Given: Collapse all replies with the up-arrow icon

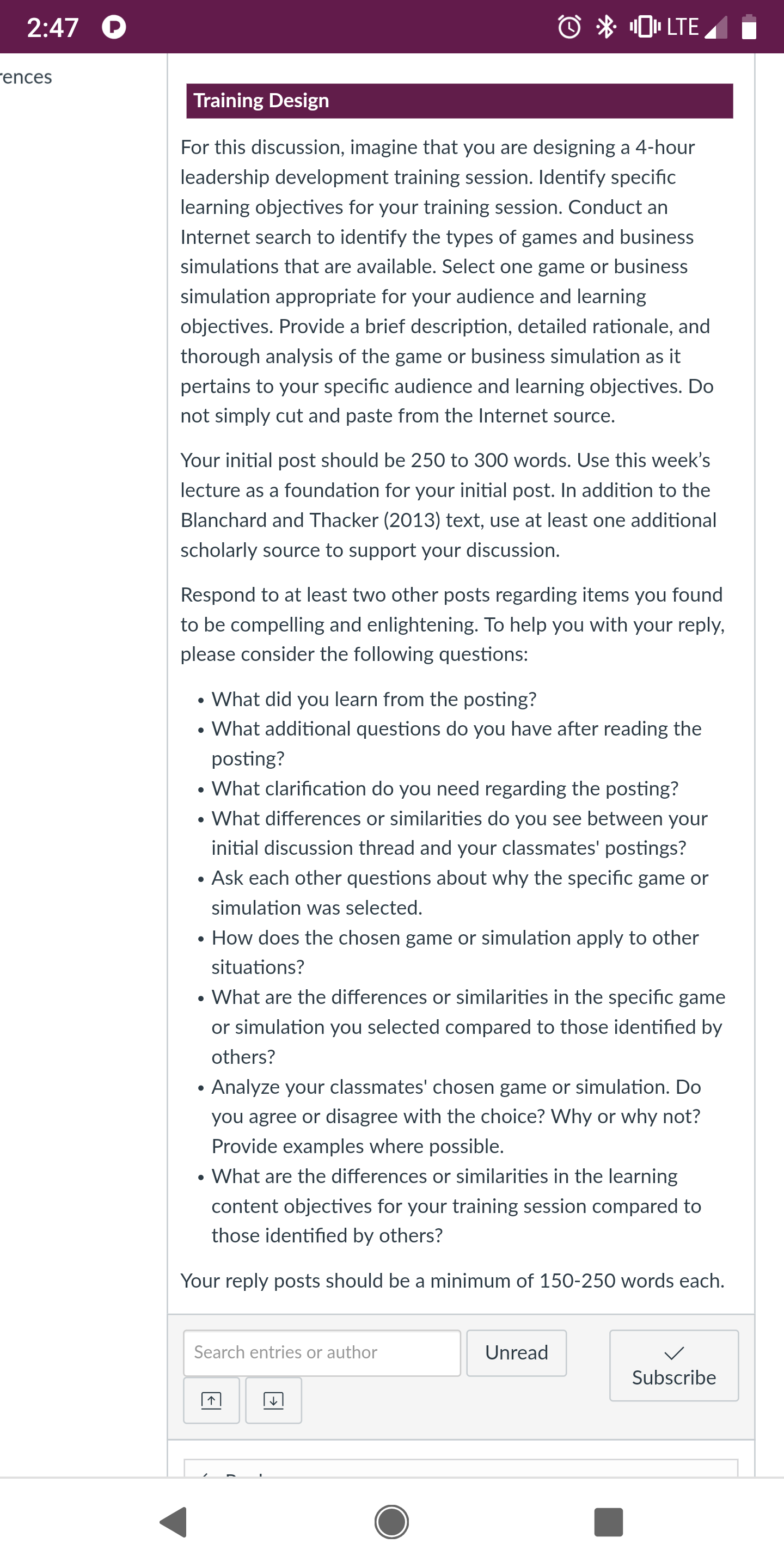Looking at the screenshot, I should [211, 1400].
